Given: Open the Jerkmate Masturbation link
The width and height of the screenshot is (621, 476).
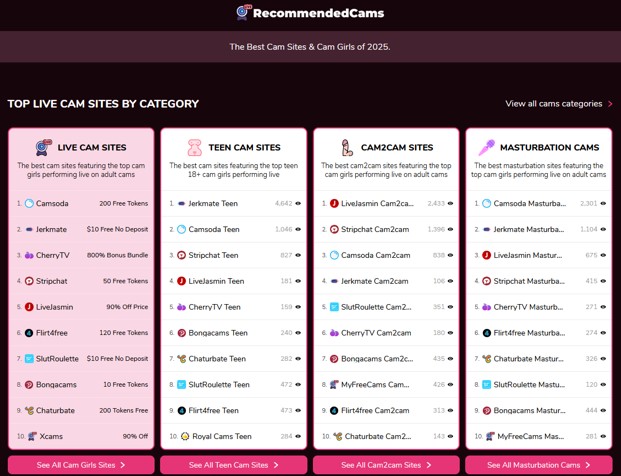Looking at the screenshot, I should [x=529, y=229].
